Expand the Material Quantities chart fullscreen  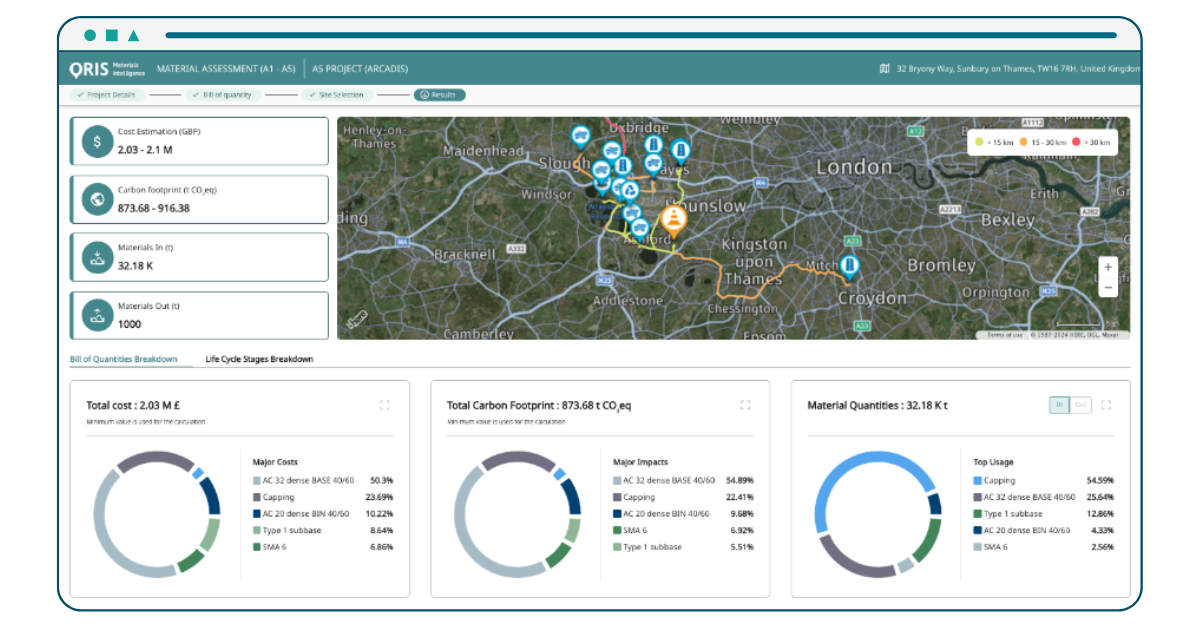[1106, 405]
